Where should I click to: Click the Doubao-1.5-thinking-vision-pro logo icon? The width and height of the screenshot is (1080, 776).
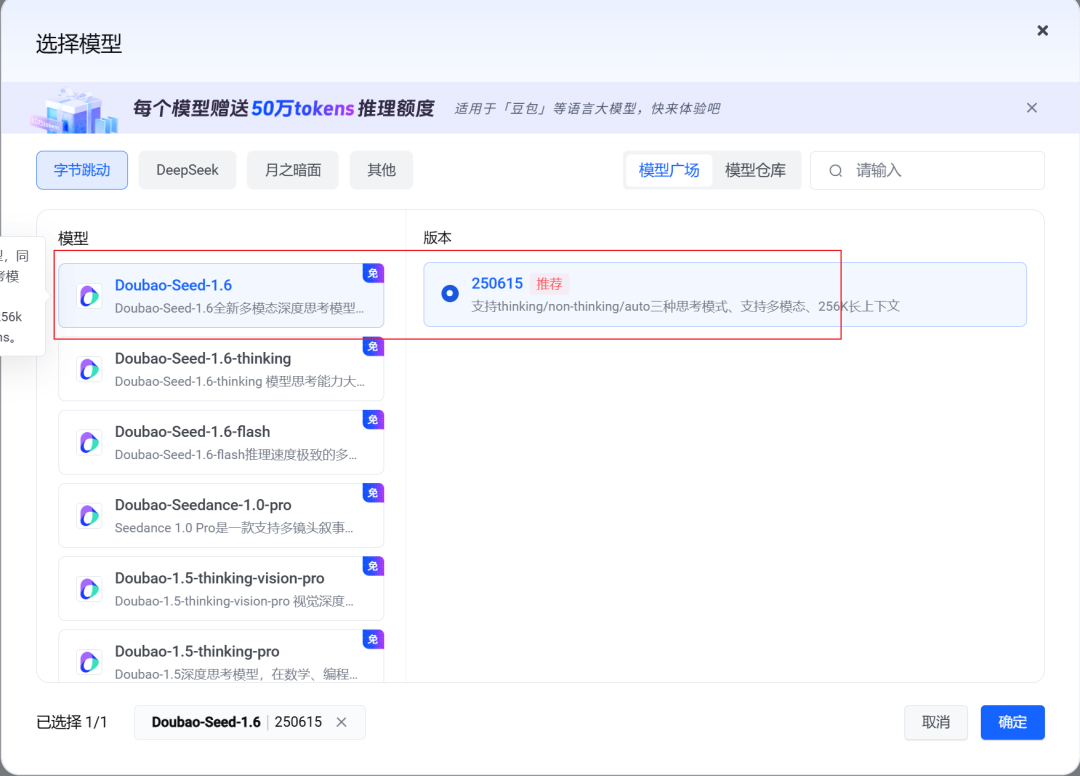[90, 589]
